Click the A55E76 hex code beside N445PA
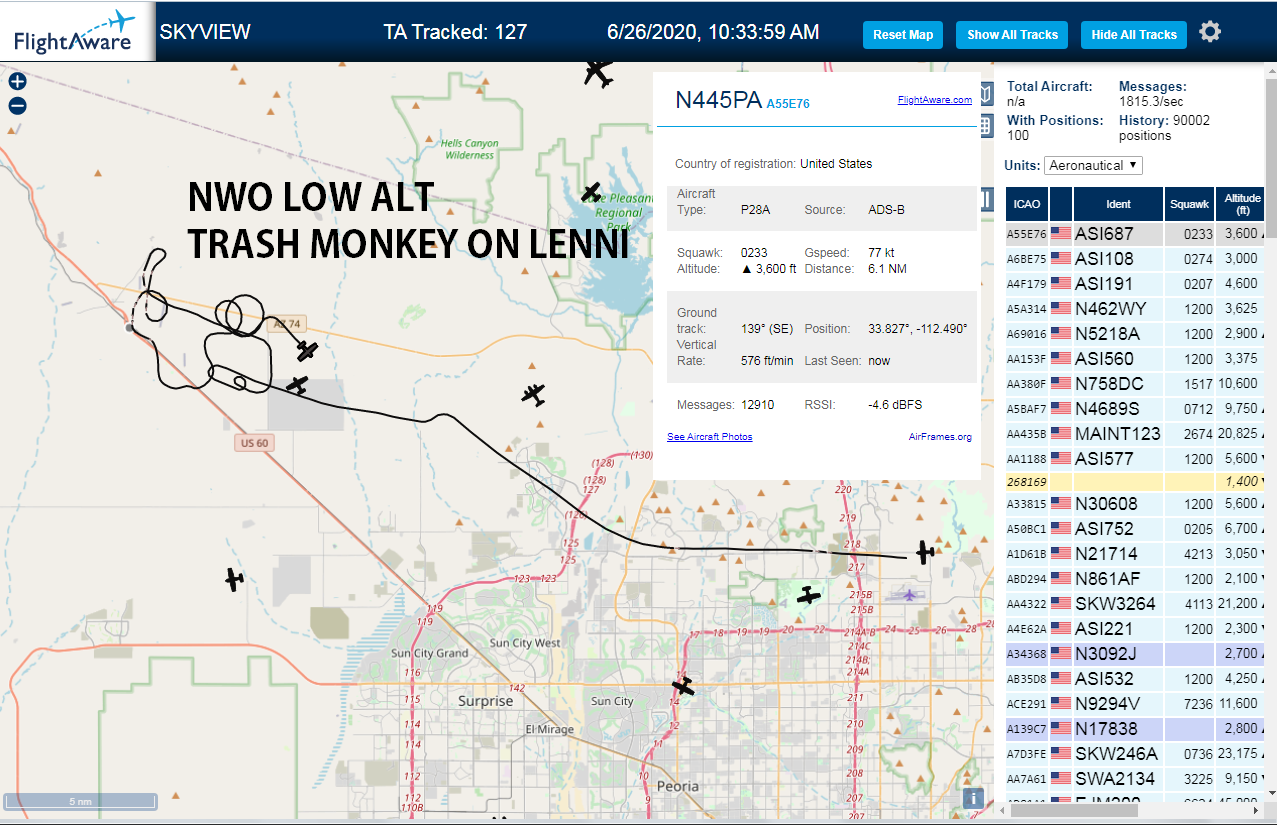 pos(788,103)
